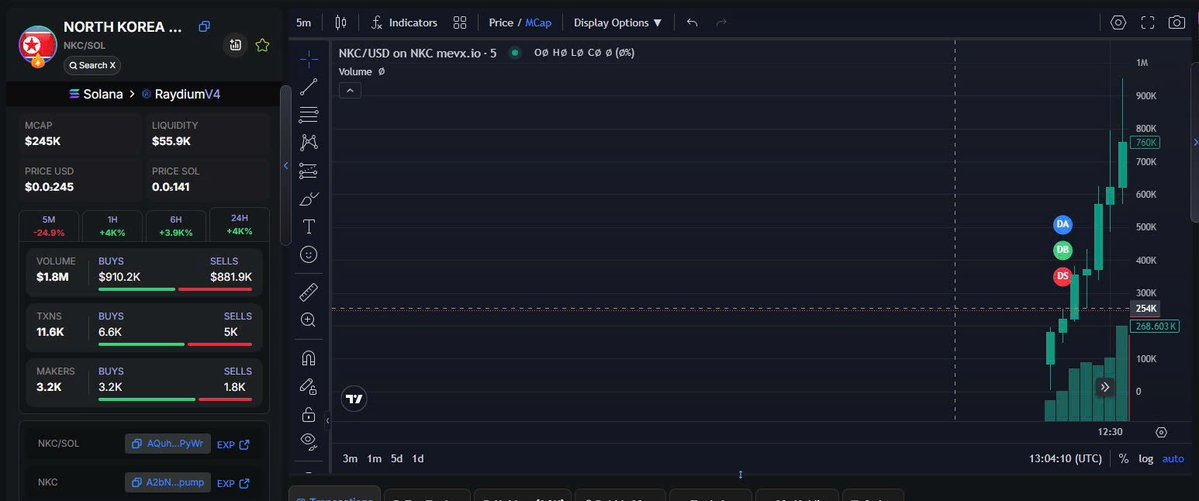Select the 24H stats period tab
Image resolution: width=1199 pixels, height=501 pixels.
[239, 224]
